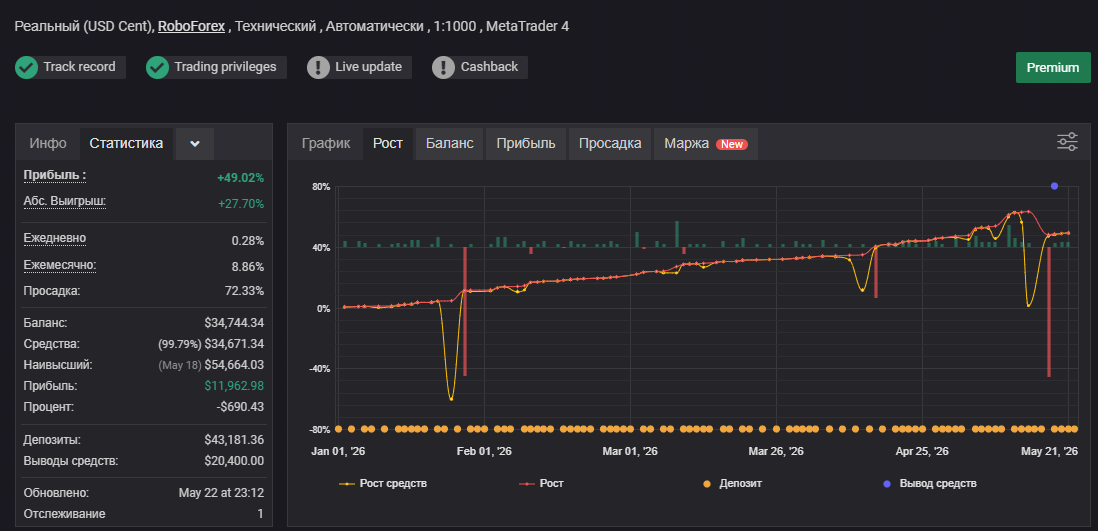Image resolution: width=1098 pixels, height=531 pixels.
Task: Click the +49.02% profit value
Action: pyautogui.click(x=240, y=178)
